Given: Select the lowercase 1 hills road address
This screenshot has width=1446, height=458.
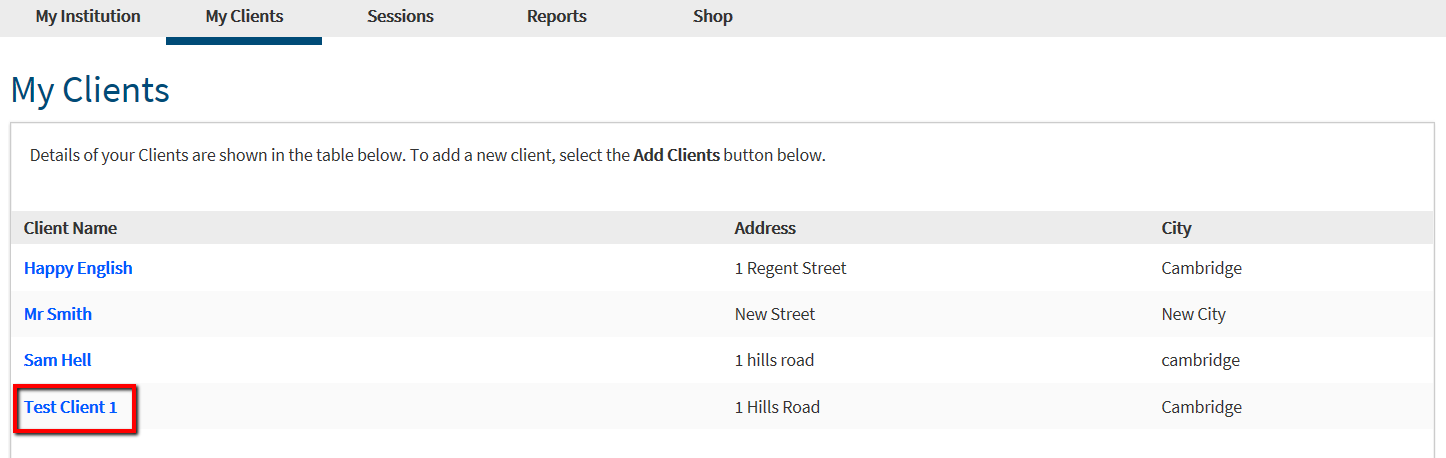Looking at the screenshot, I should click(x=774, y=360).
